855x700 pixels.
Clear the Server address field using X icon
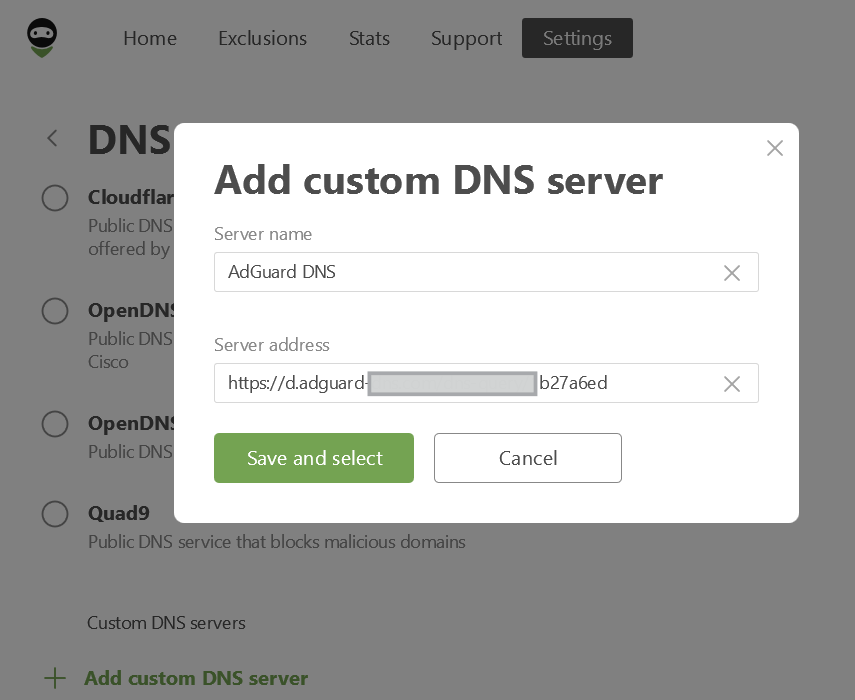(731, 383)
